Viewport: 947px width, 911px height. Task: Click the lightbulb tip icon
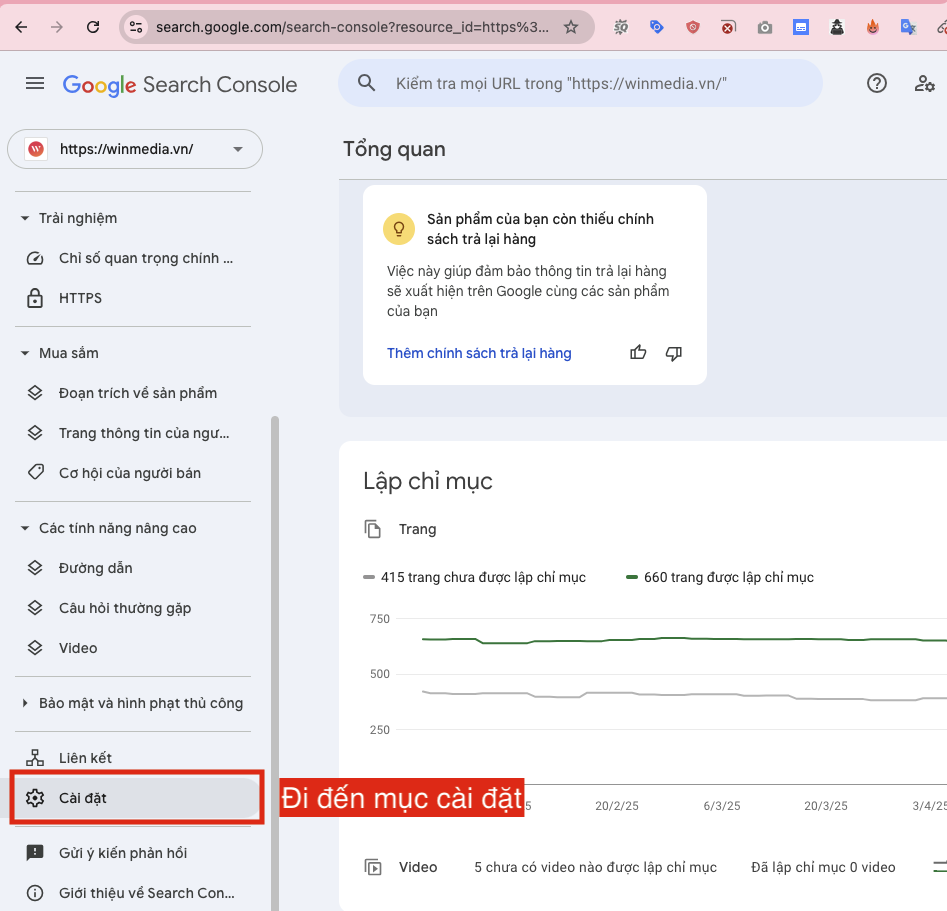tap(399, 229)
